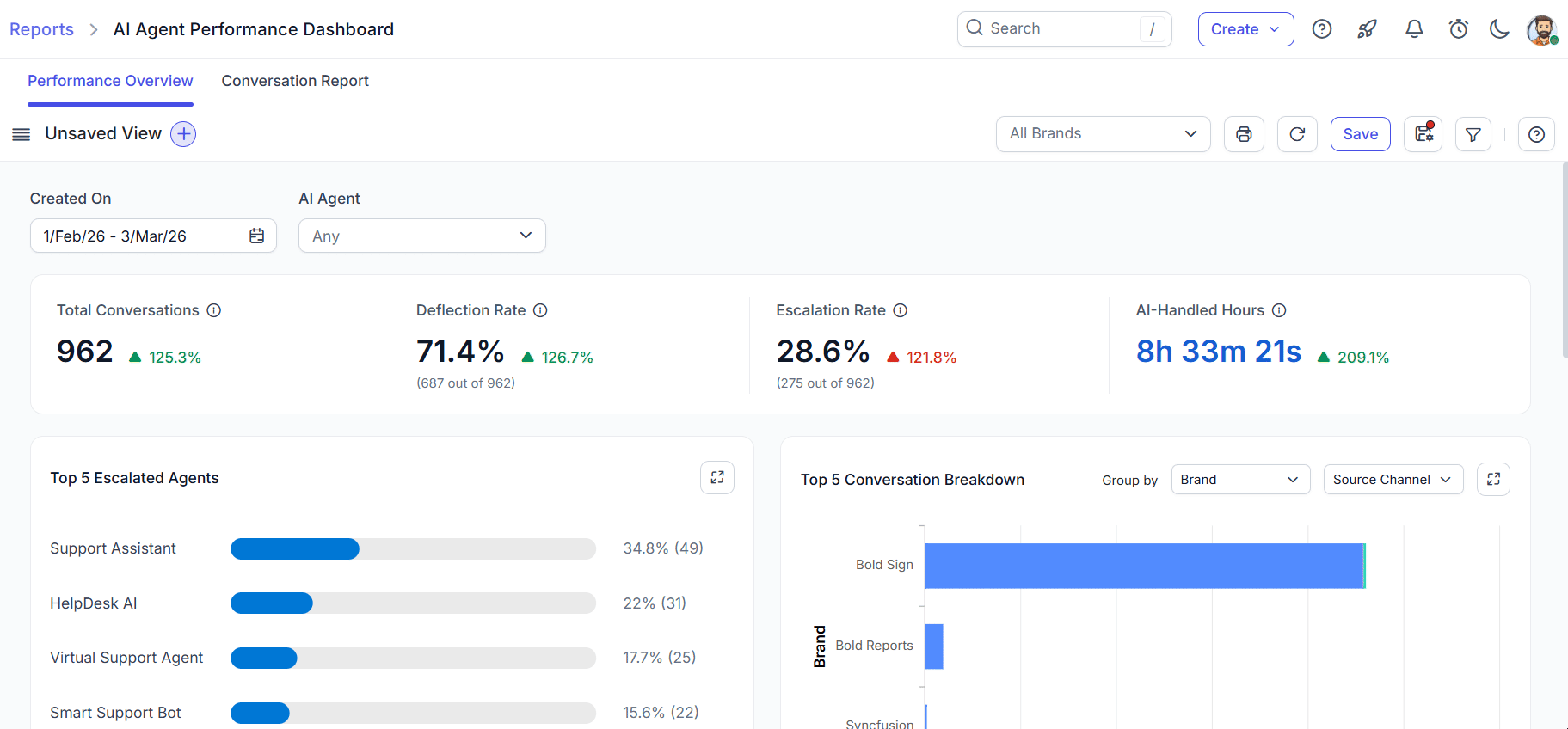Click the Unsaved View title
This screenshot has height=729, width=1568.
coord(103,133)
